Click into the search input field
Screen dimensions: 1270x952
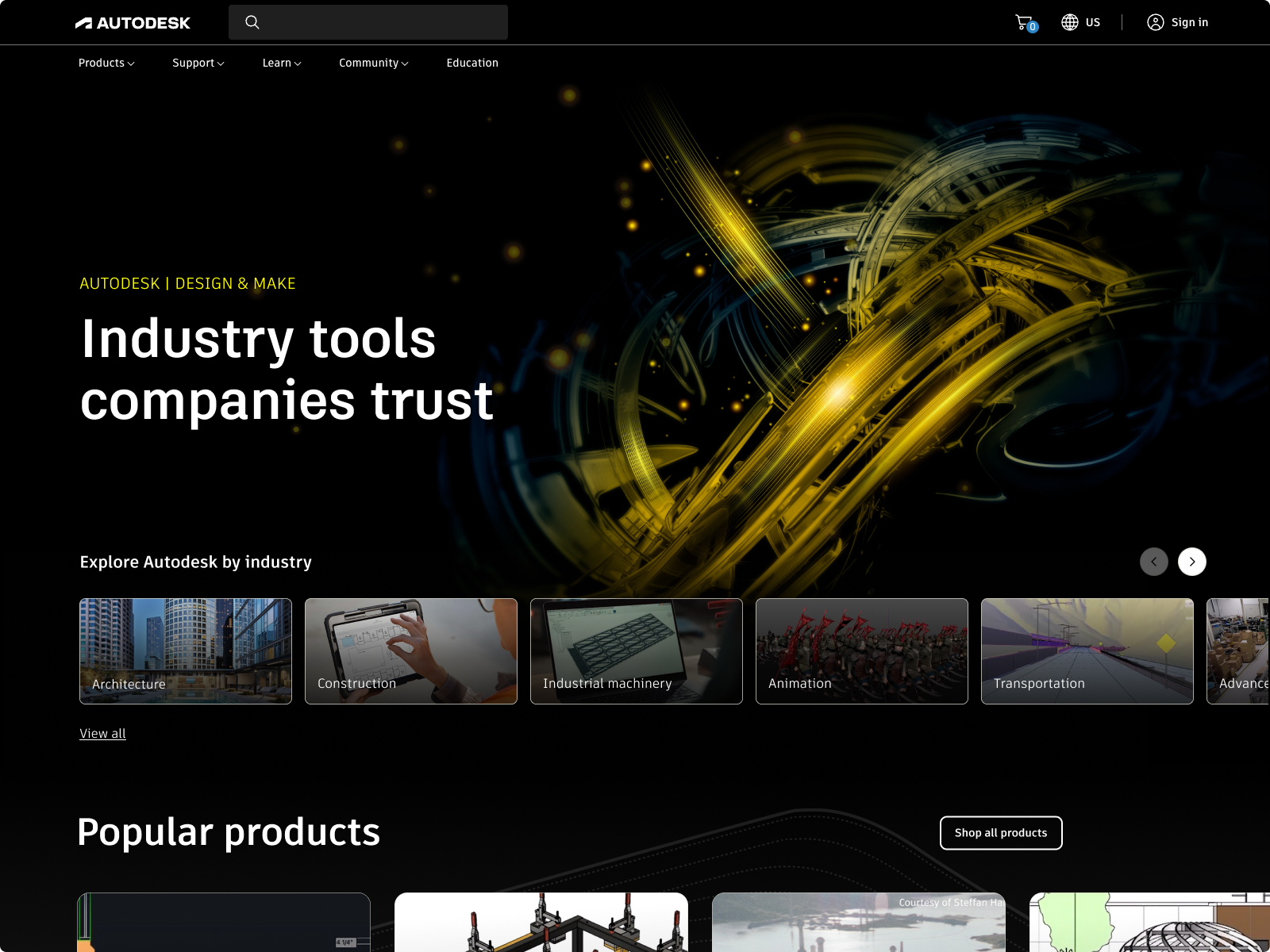click(x=381, y=22)
